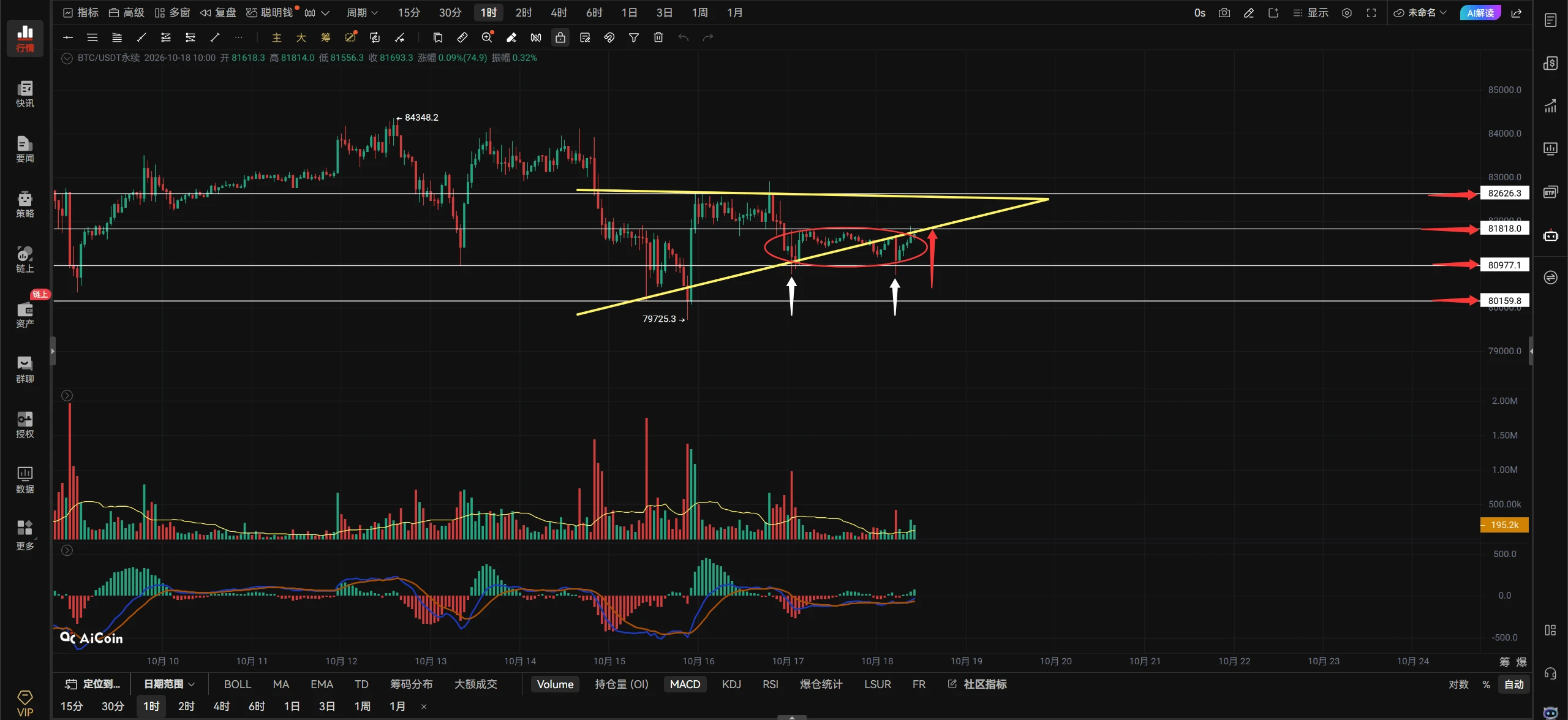The height and width of the screenshot is (720, 1568).
Task: Click the 指标 indicators button
Action: [x=81, y=13]
